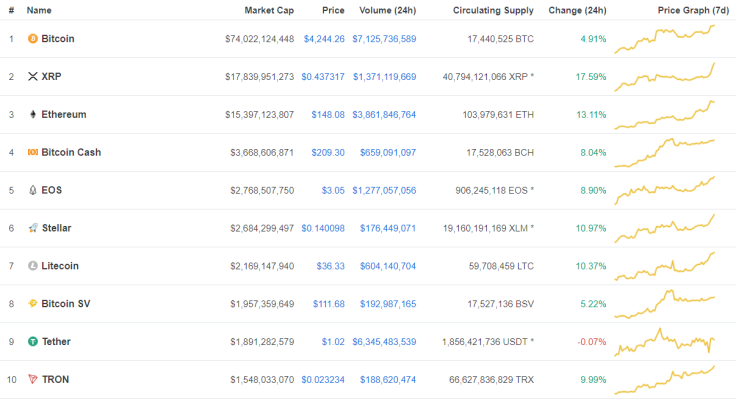Image resolution: width=736 pixels, height=400 pixels.
Task: Open the XRP name link
Action: 51,77
